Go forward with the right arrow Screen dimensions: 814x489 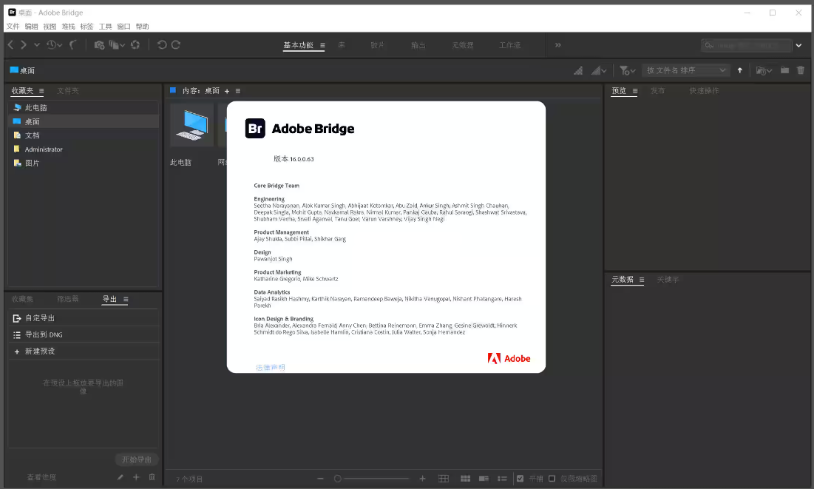click(x=24, y=45)
